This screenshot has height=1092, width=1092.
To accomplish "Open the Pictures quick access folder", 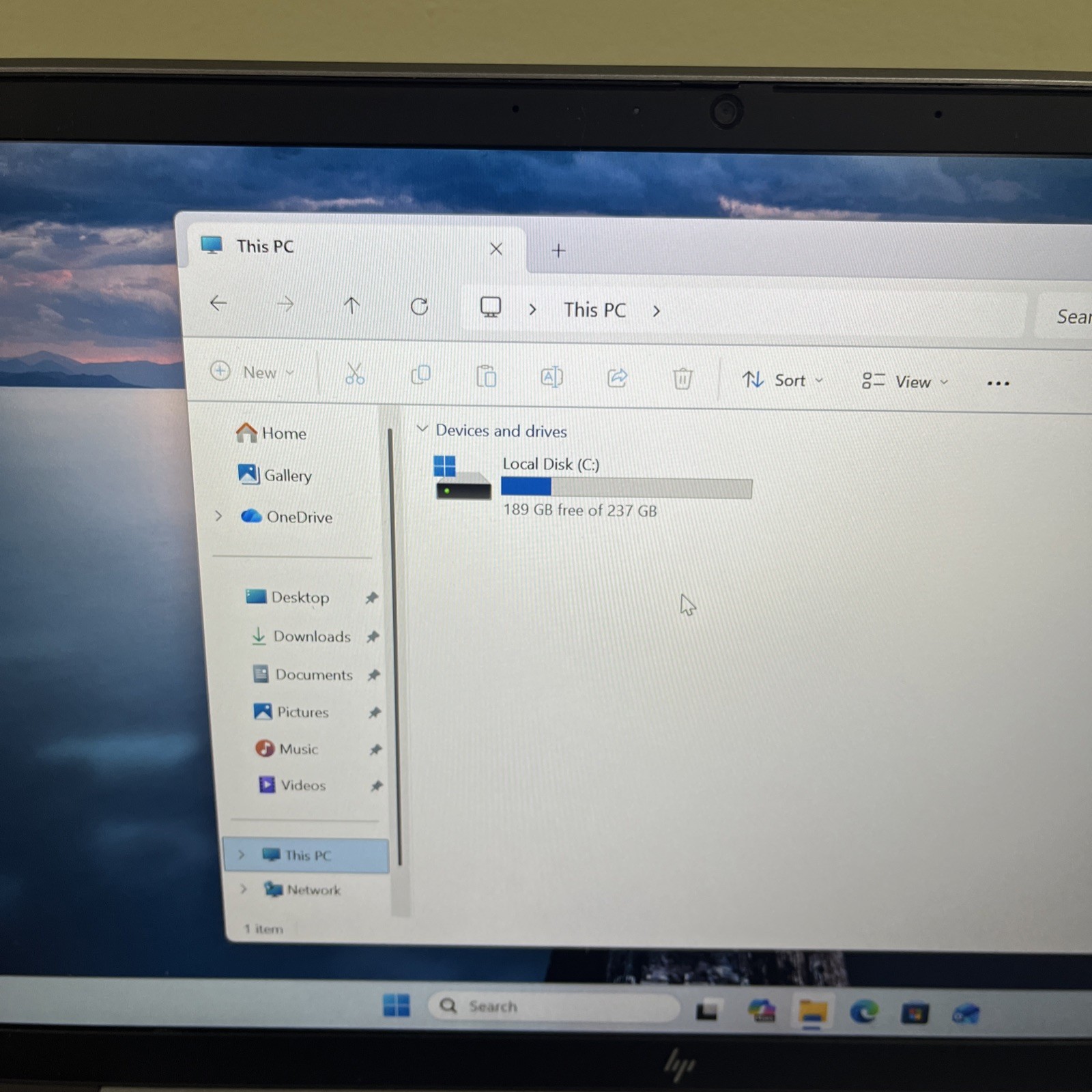I will (x=291, y=712).
